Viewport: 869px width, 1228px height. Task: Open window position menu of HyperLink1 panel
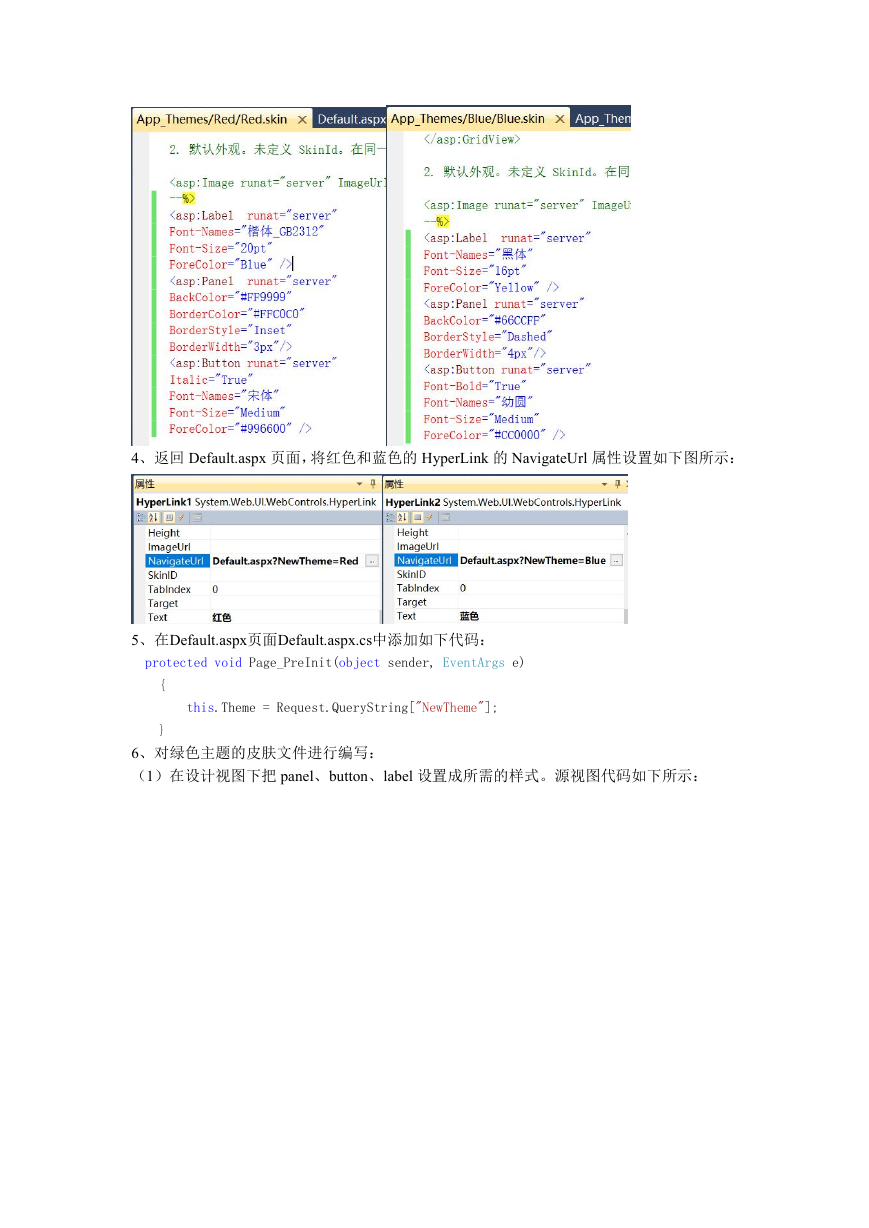[x=359, y=484]
